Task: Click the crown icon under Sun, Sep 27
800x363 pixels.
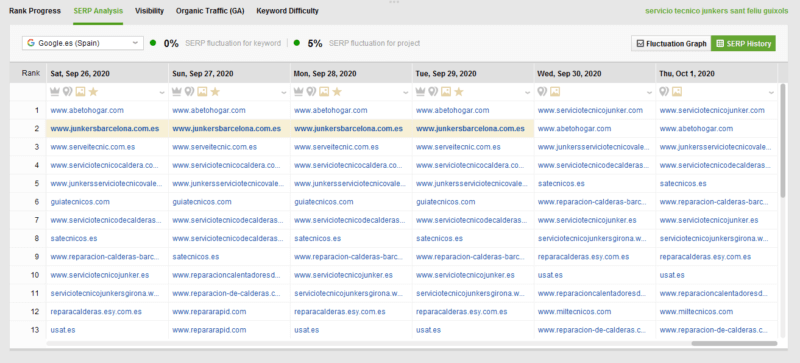Action: point(177,92)
